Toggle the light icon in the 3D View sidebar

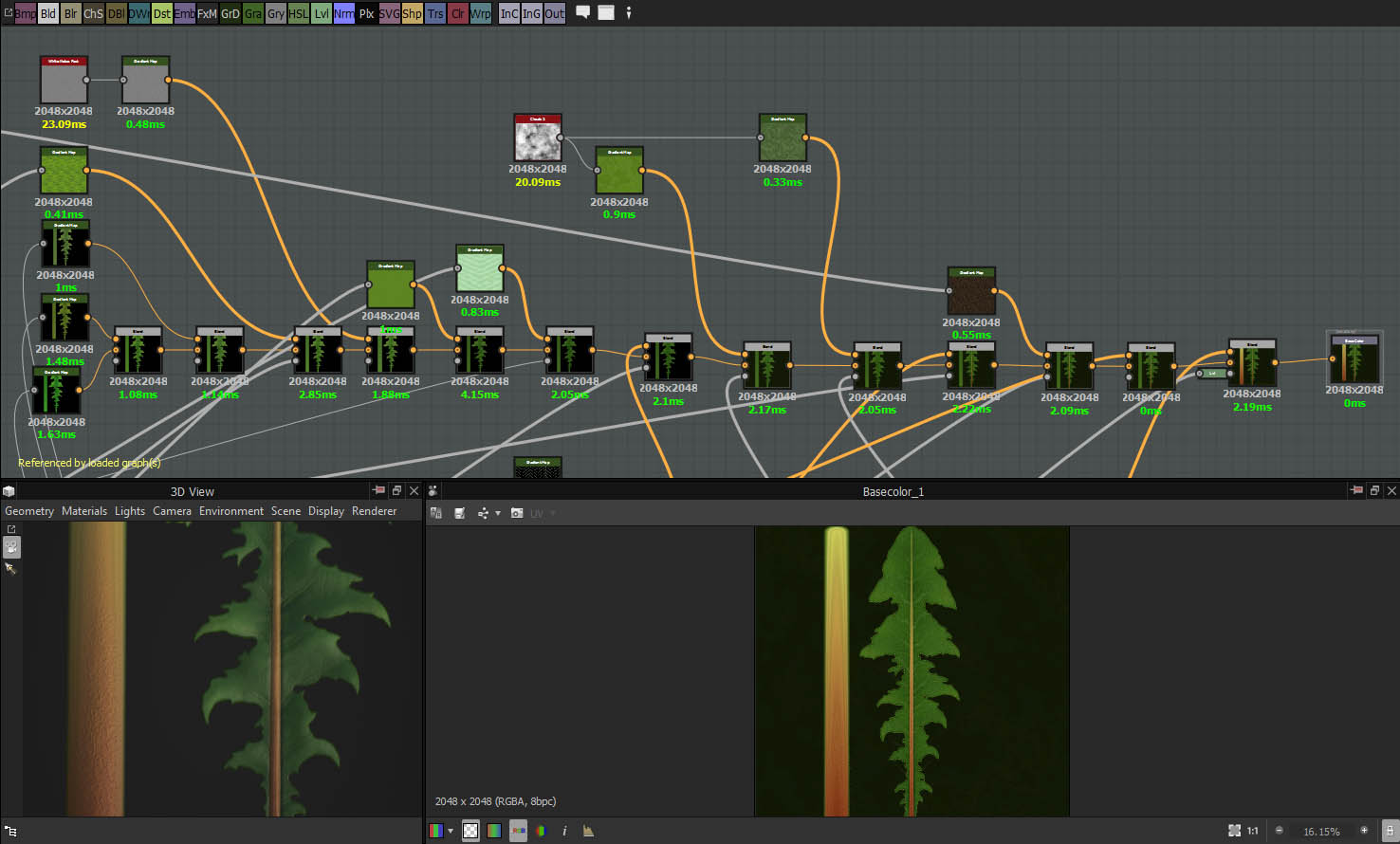[11, 547]
